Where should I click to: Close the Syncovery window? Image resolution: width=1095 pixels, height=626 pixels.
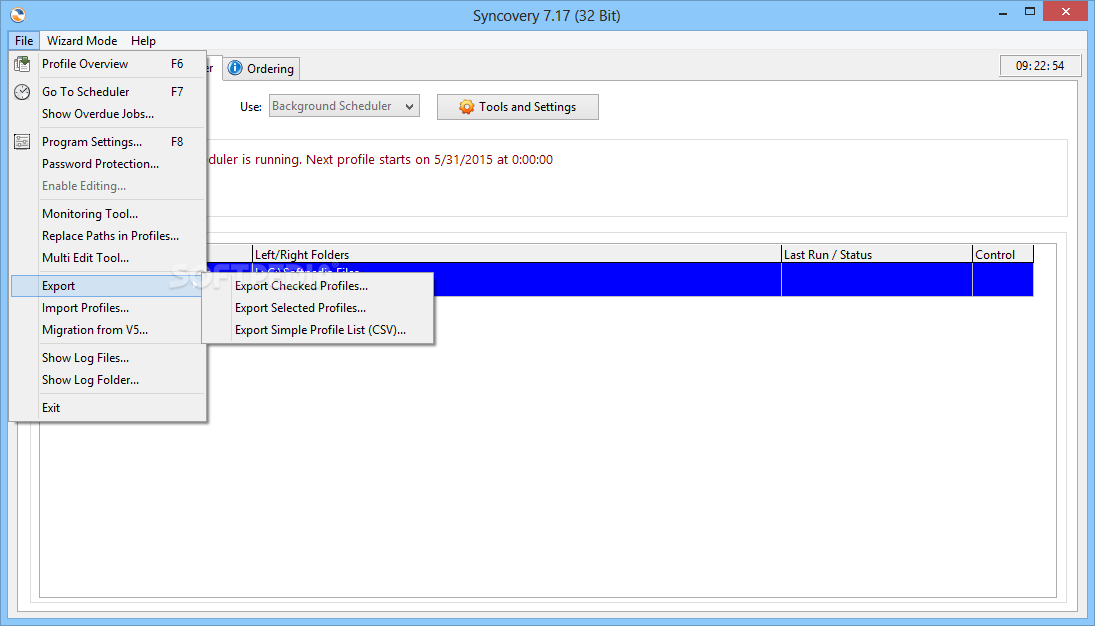tap(1066, 12)
